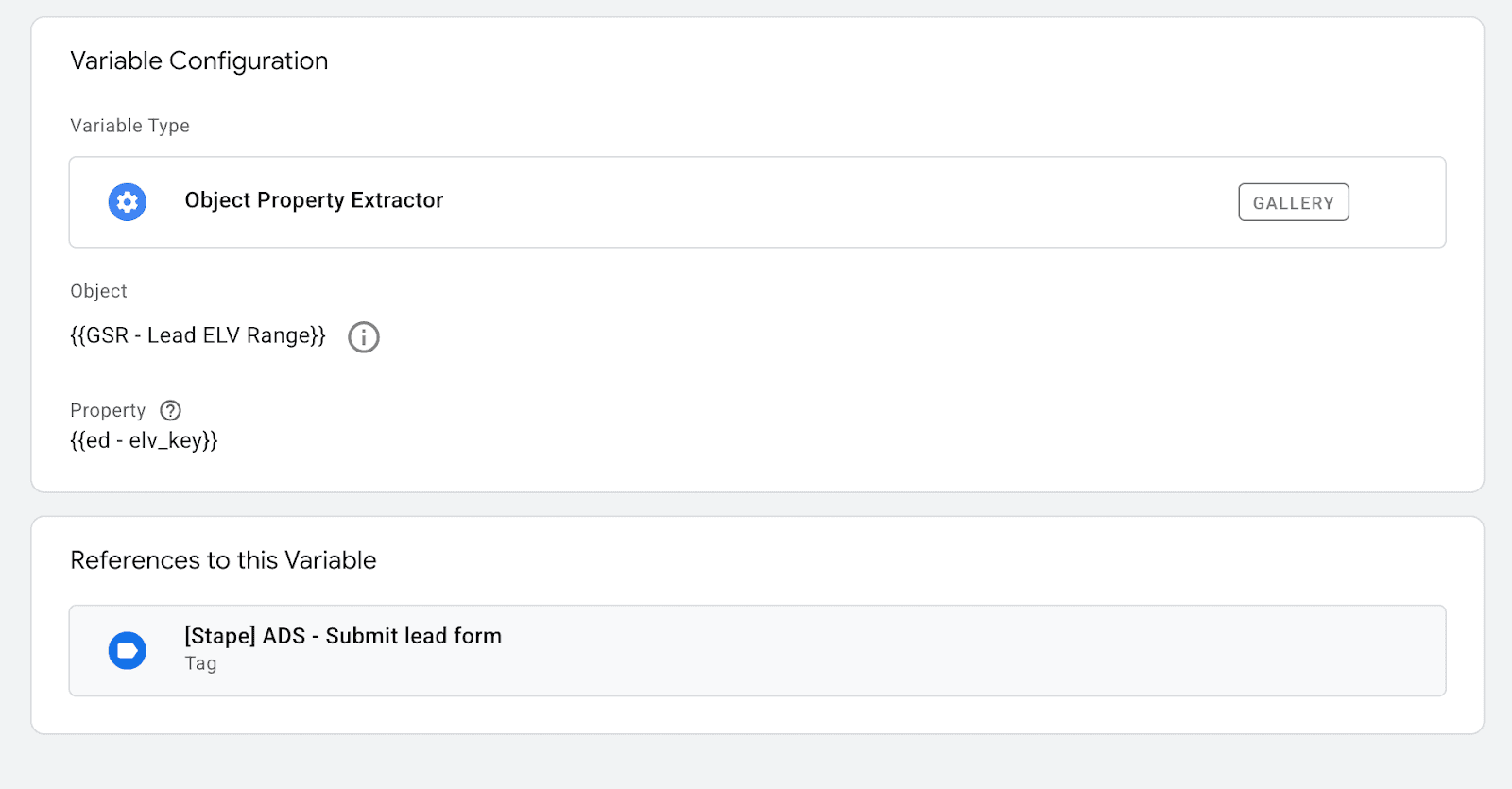Click the Variable Type label
Screen dimensions: 1512x789
tap(129, 126)
